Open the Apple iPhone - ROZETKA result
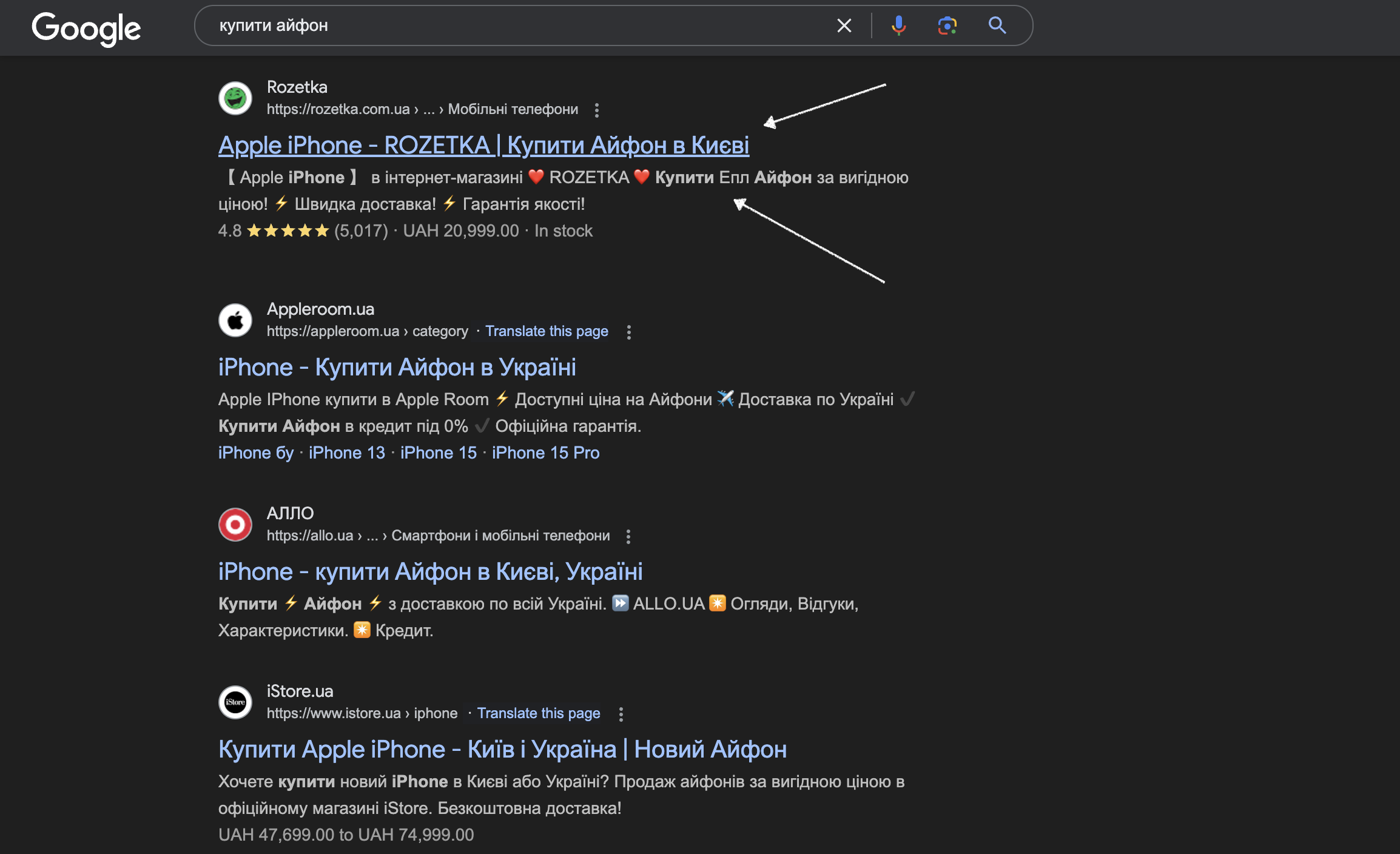This screenshot has width=1400, height=854. coord(483,146)
